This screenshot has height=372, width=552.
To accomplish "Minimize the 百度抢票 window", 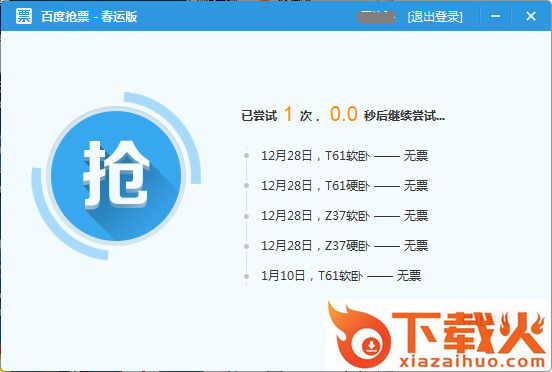I will click(496, 16).
